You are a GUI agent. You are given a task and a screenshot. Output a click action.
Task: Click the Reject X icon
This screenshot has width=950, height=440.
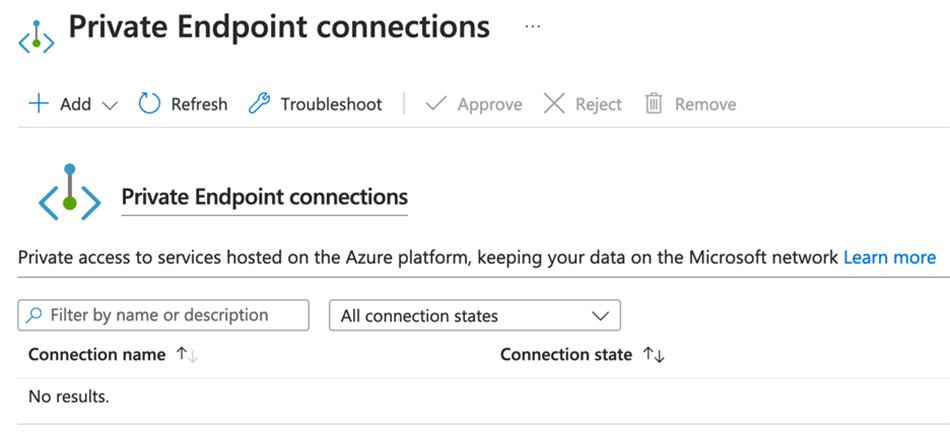[554, 104]
